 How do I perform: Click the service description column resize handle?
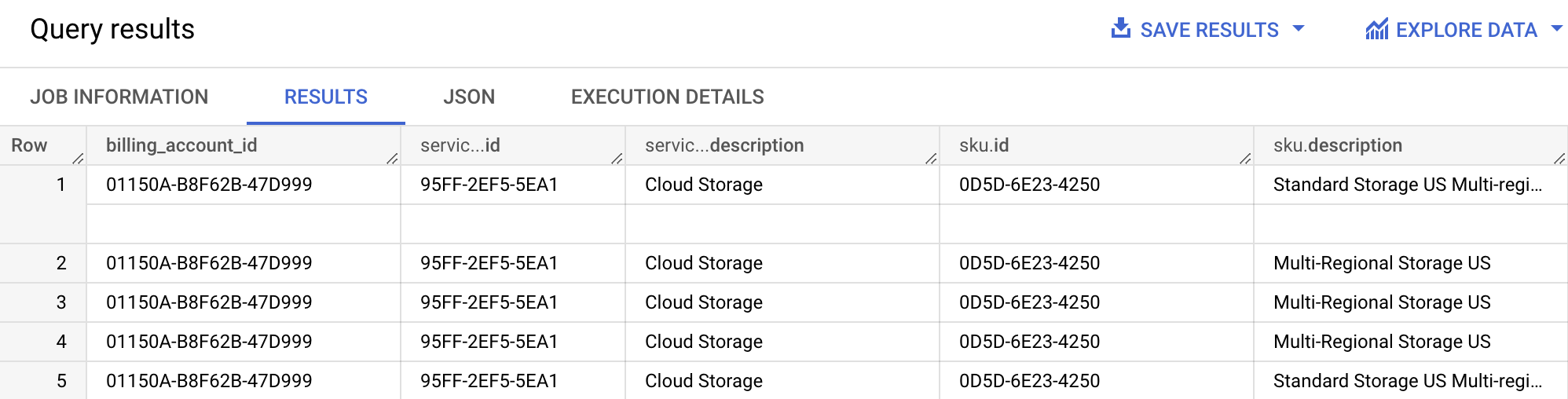(x=931, y=159)
